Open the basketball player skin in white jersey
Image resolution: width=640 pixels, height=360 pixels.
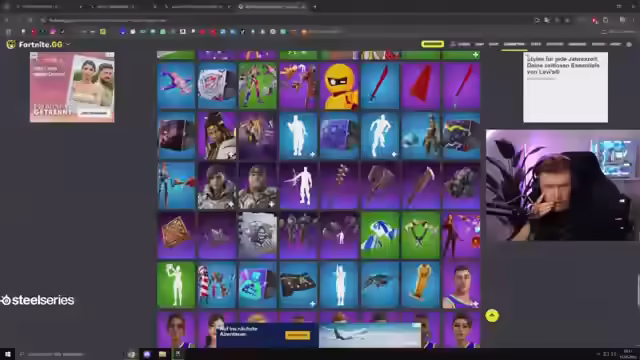click(x=461, y=285)
